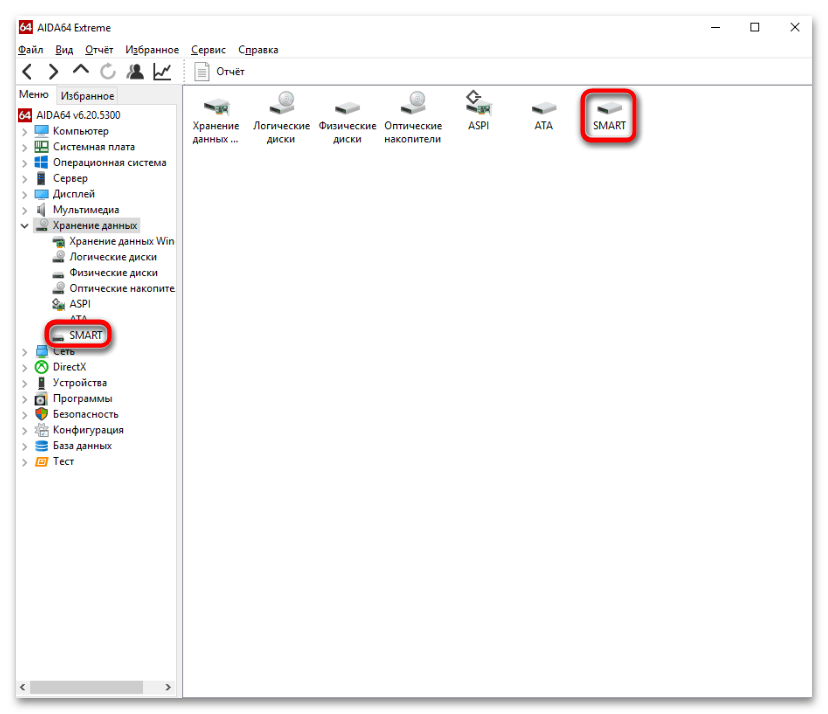Open the Сервис menu

208,50
